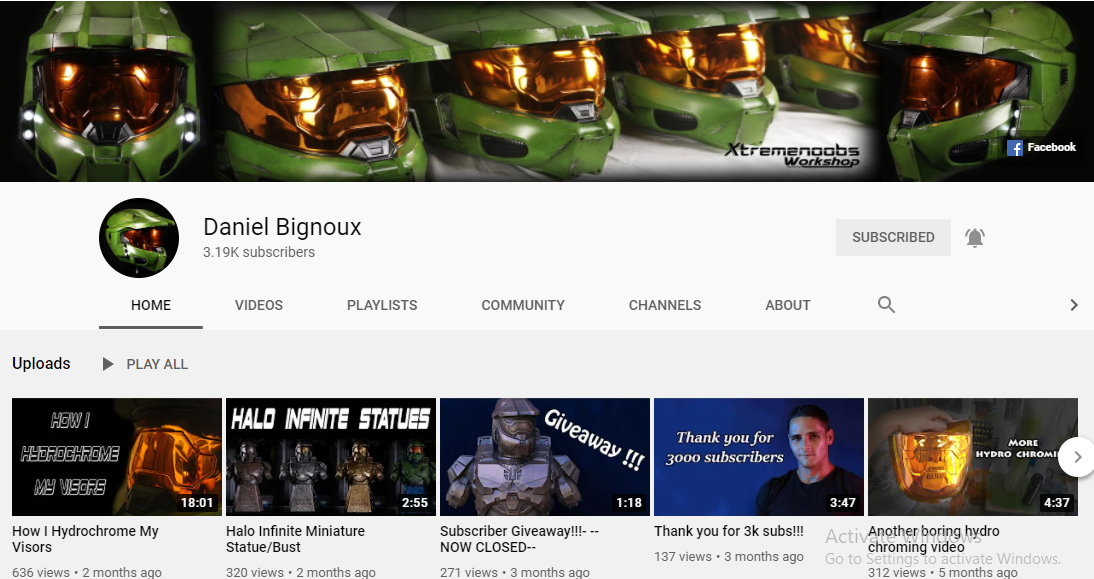Click the 2:55 duration badge
The image size is (1094, 579).
[x=414, y=502]
